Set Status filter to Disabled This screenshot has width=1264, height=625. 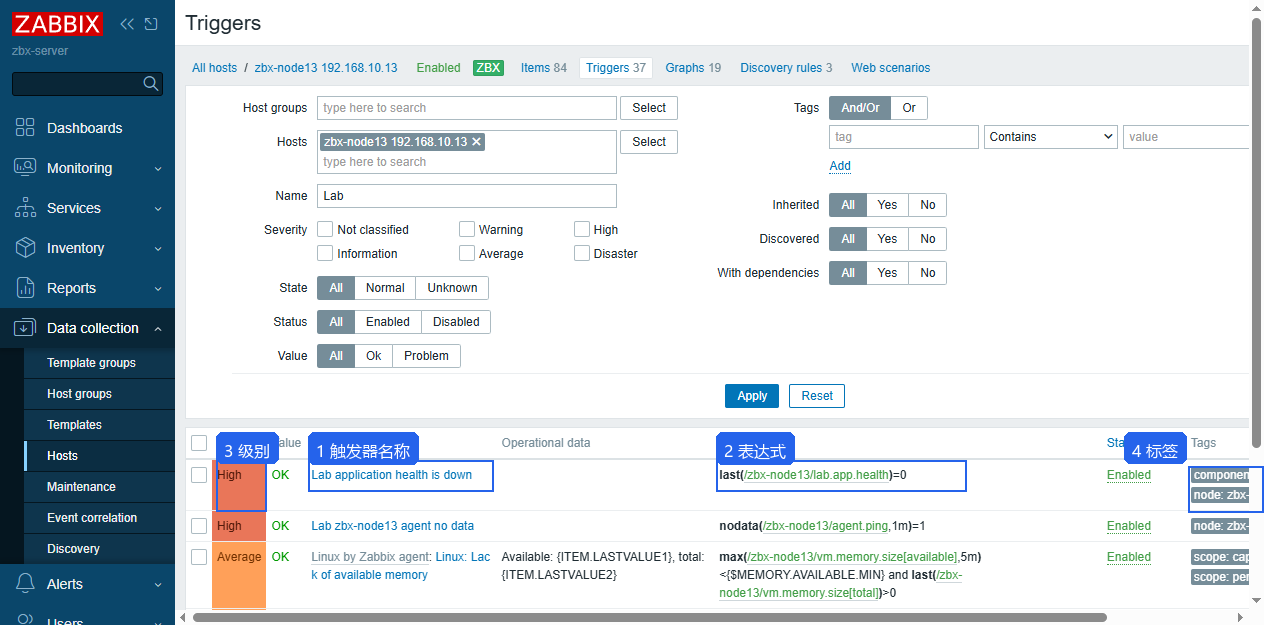pyautogui.click(x=456, y=322)
